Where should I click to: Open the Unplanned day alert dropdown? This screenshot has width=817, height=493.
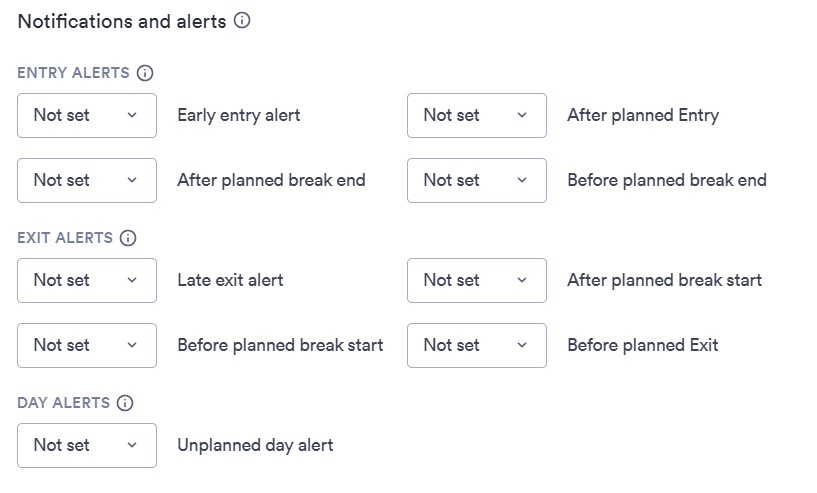click(87, 446)
